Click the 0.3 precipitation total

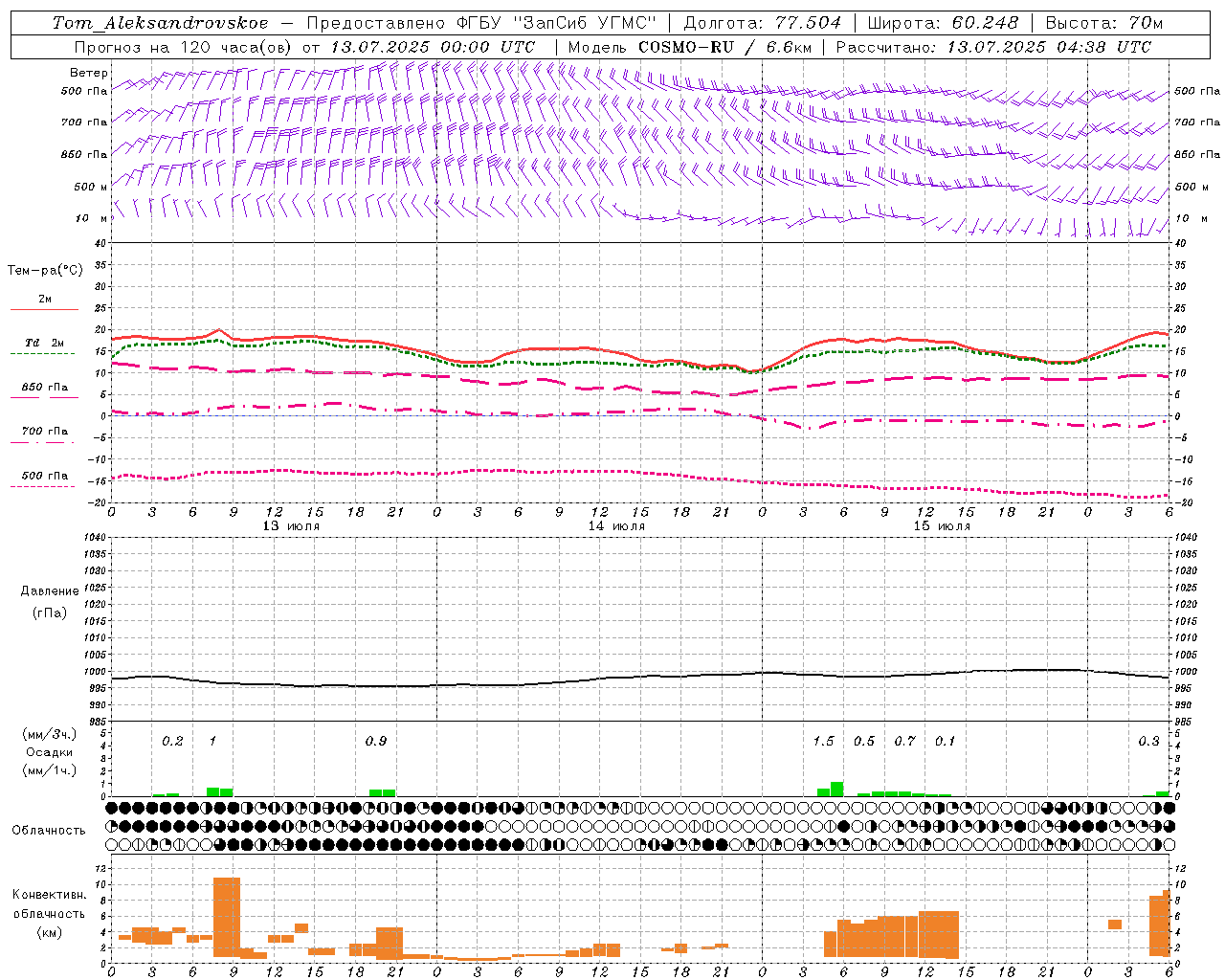click(x=1148, y=741)
